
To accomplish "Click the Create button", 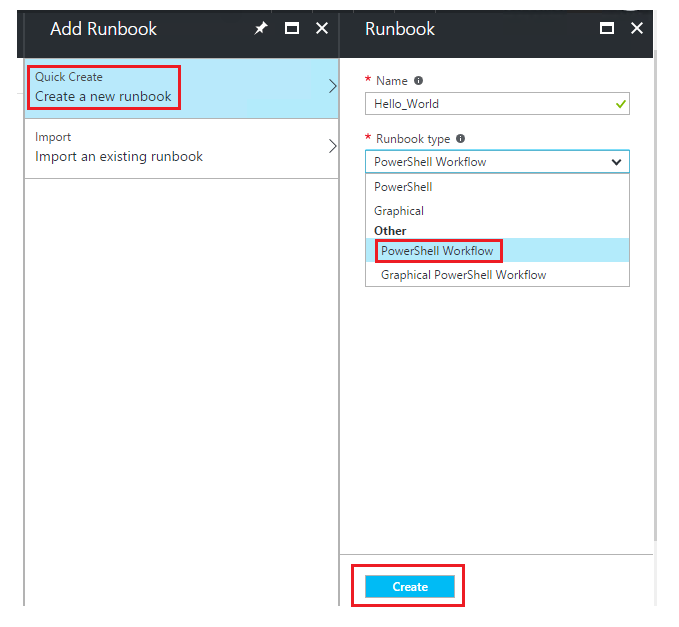I will pyautogui.click(x=410, y=587).
